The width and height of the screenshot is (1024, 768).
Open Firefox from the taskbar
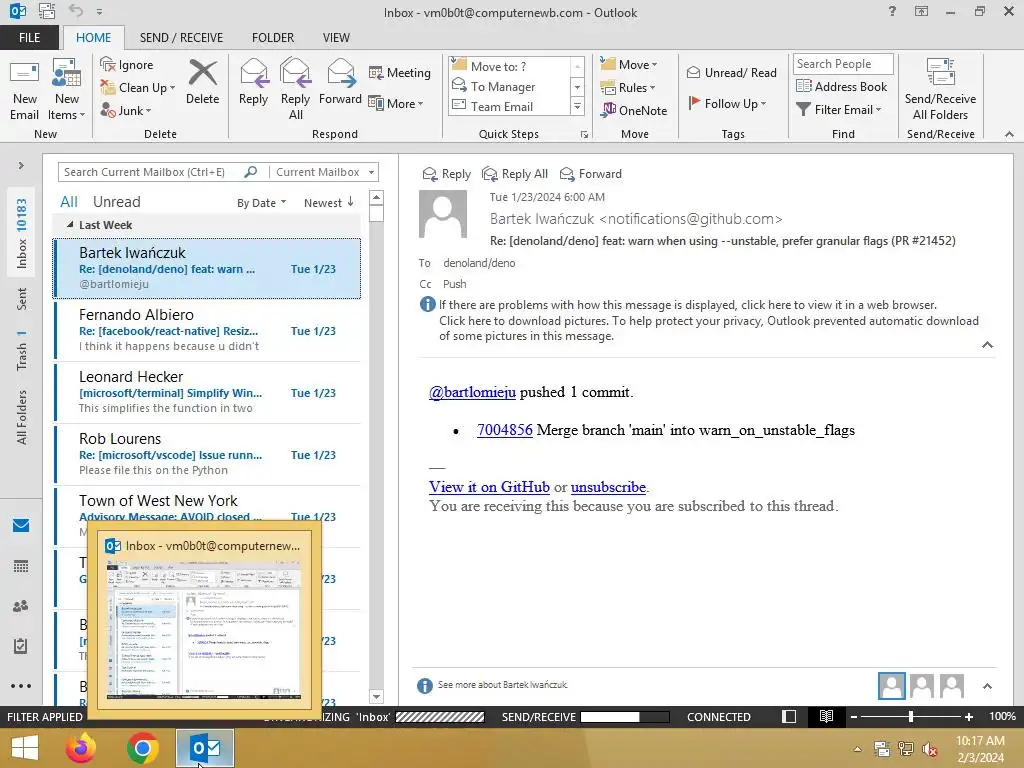coord(81,748)
